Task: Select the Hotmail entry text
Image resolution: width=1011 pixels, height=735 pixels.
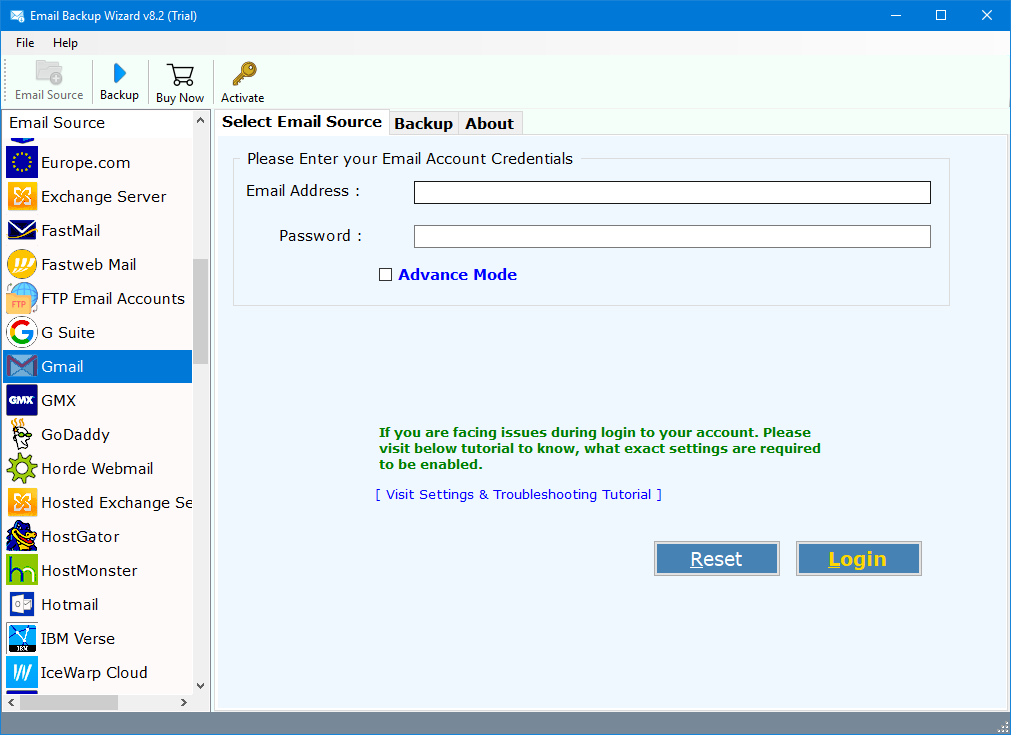Action: [70, 605]
